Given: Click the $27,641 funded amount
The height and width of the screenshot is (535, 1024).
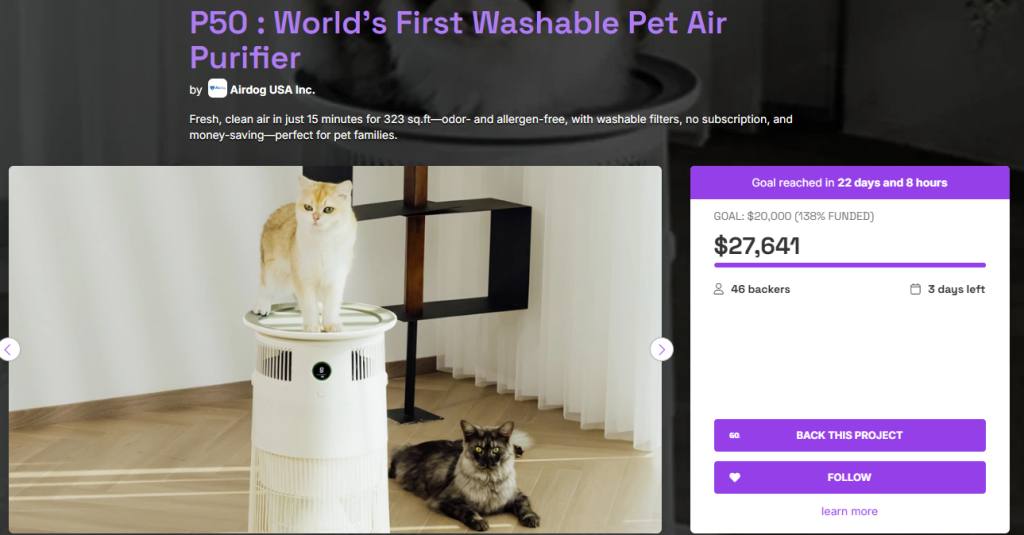Looking at the screenshot, I should 756,246.
